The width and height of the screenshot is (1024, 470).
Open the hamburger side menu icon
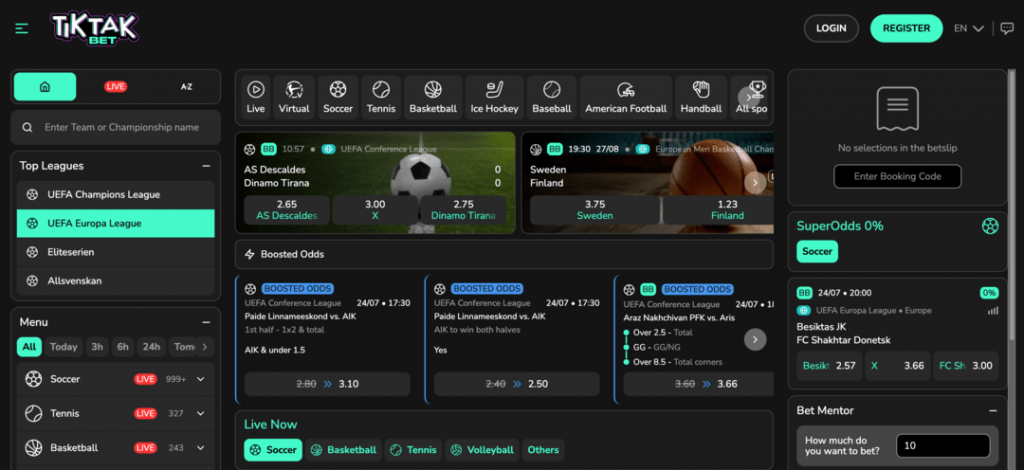point(21,29)
